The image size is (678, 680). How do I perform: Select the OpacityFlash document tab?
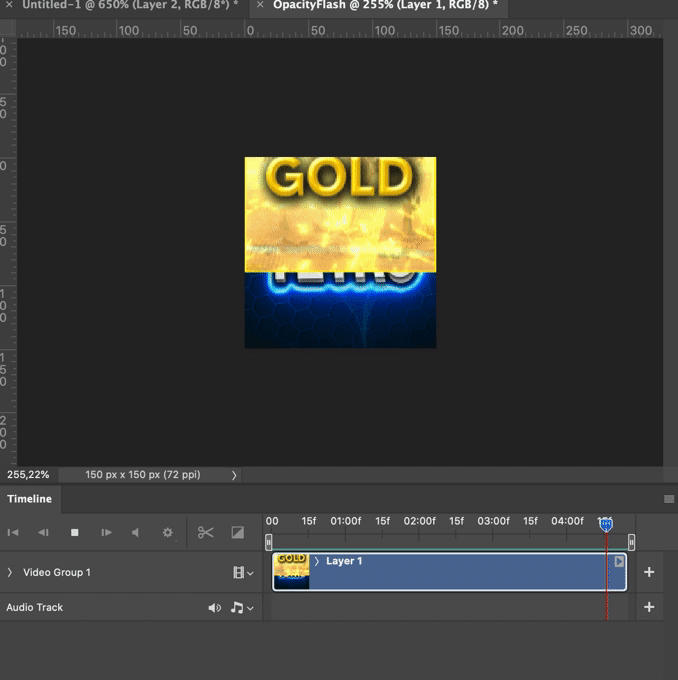point(385,5)
